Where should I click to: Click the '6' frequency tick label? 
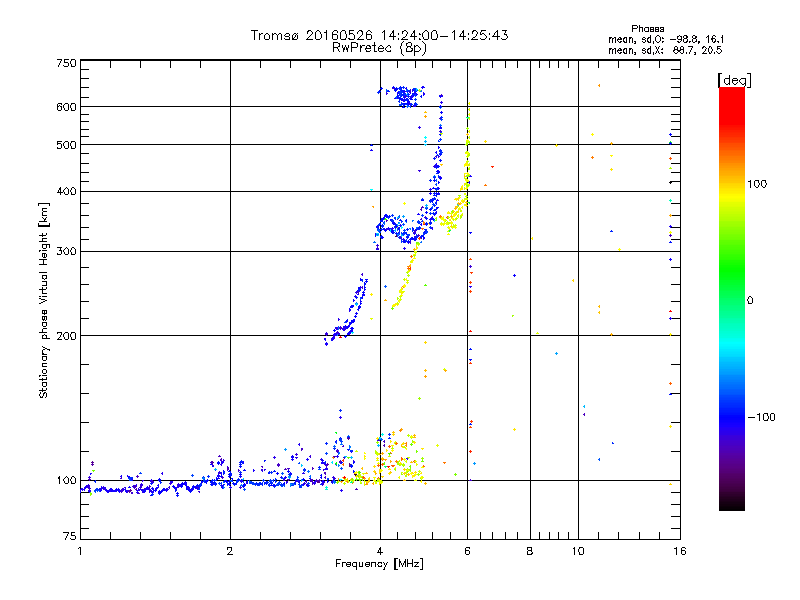(467, 551)
